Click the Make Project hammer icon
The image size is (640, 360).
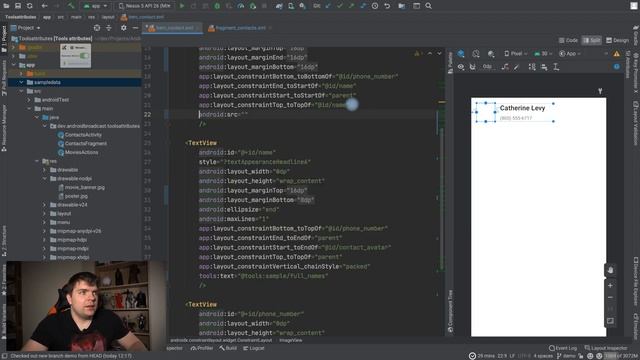[x=71, y=6]
